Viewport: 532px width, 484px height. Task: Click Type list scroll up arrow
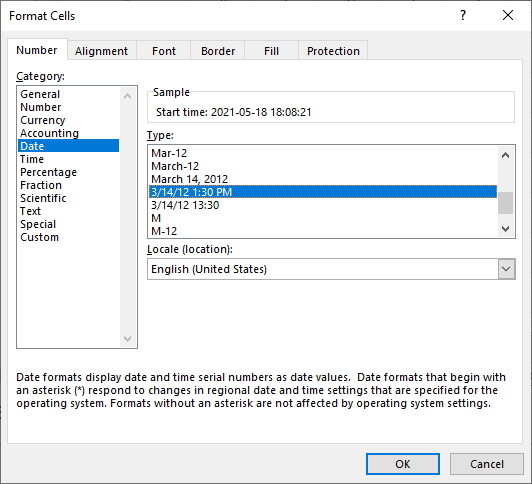(x=505, y=156)
